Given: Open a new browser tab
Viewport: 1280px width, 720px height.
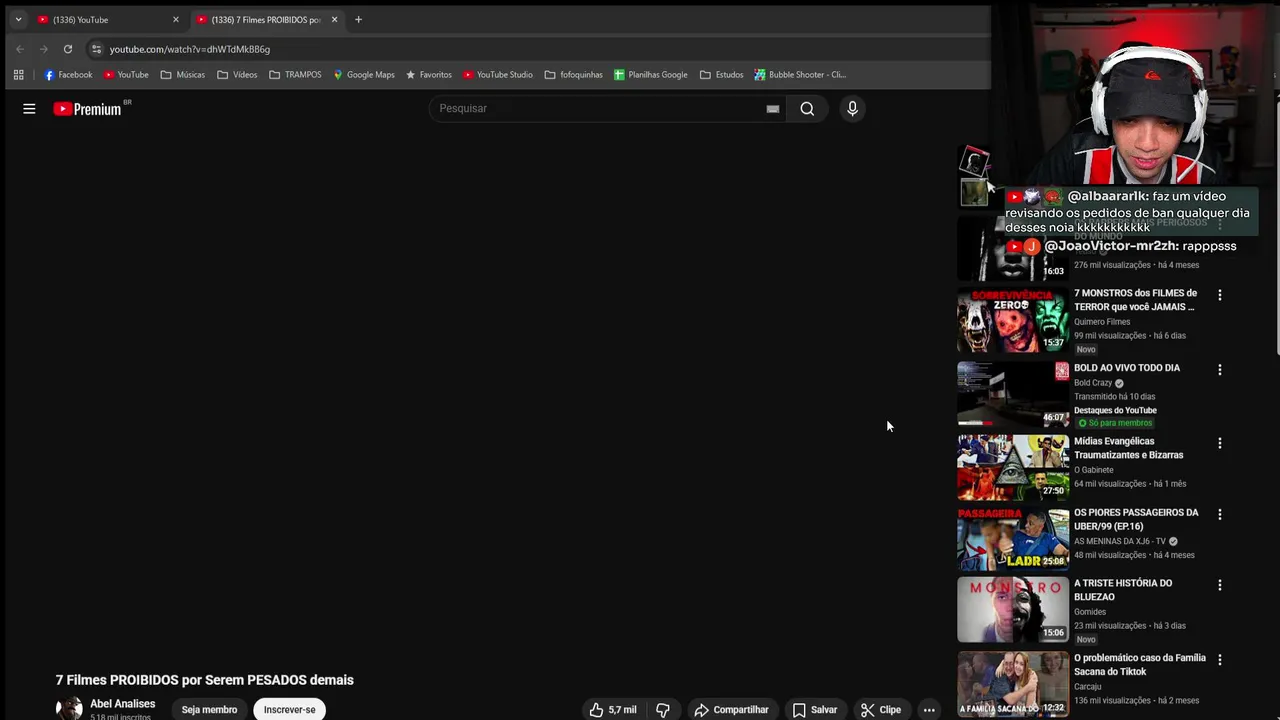Looking at the screenshot, I should pyautogui.click(x=358, y=20).
